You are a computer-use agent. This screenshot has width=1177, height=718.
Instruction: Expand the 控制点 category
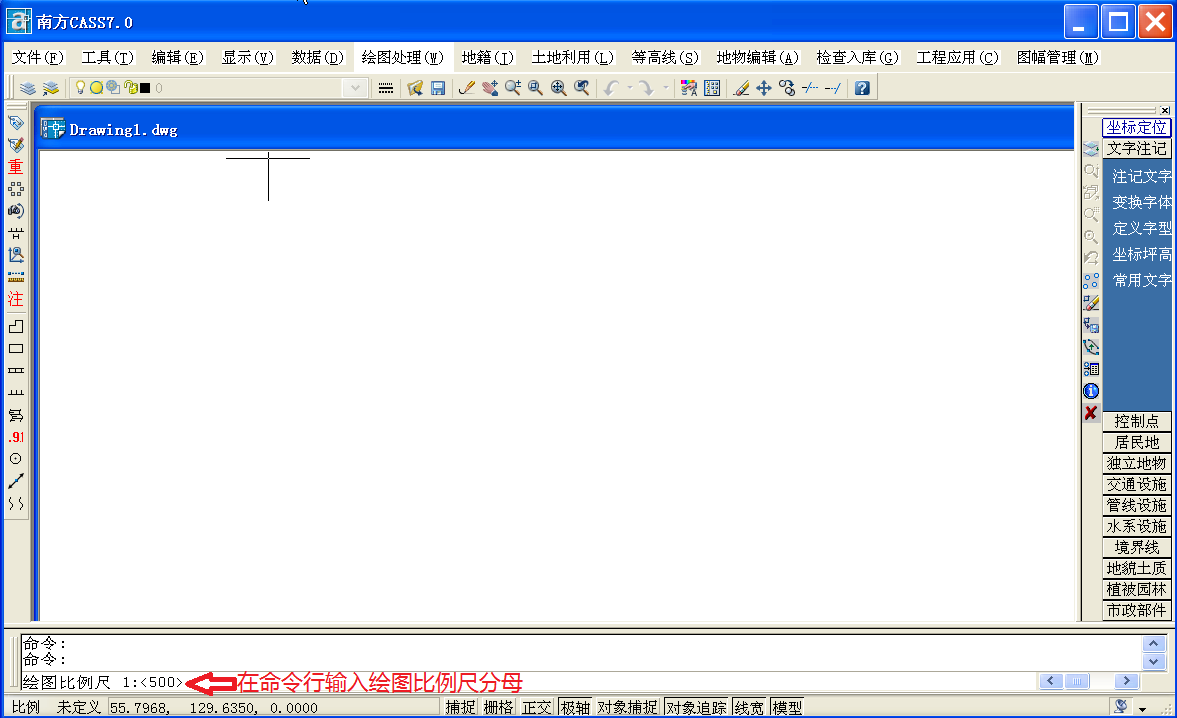[x=1136, y=421]
